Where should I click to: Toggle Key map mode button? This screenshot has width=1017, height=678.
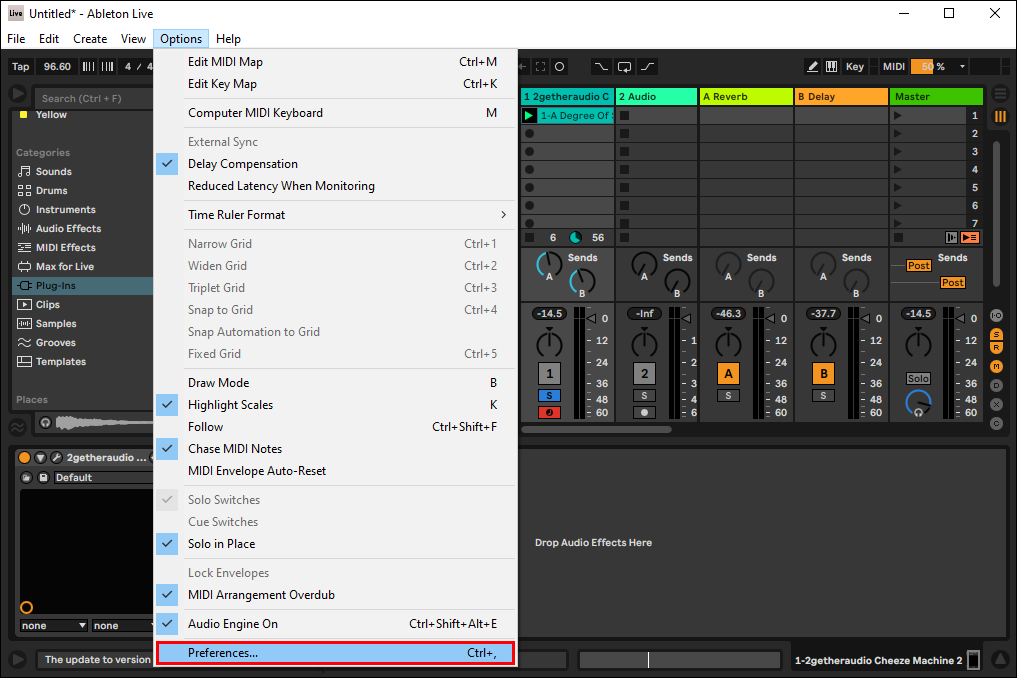point(854,66)
